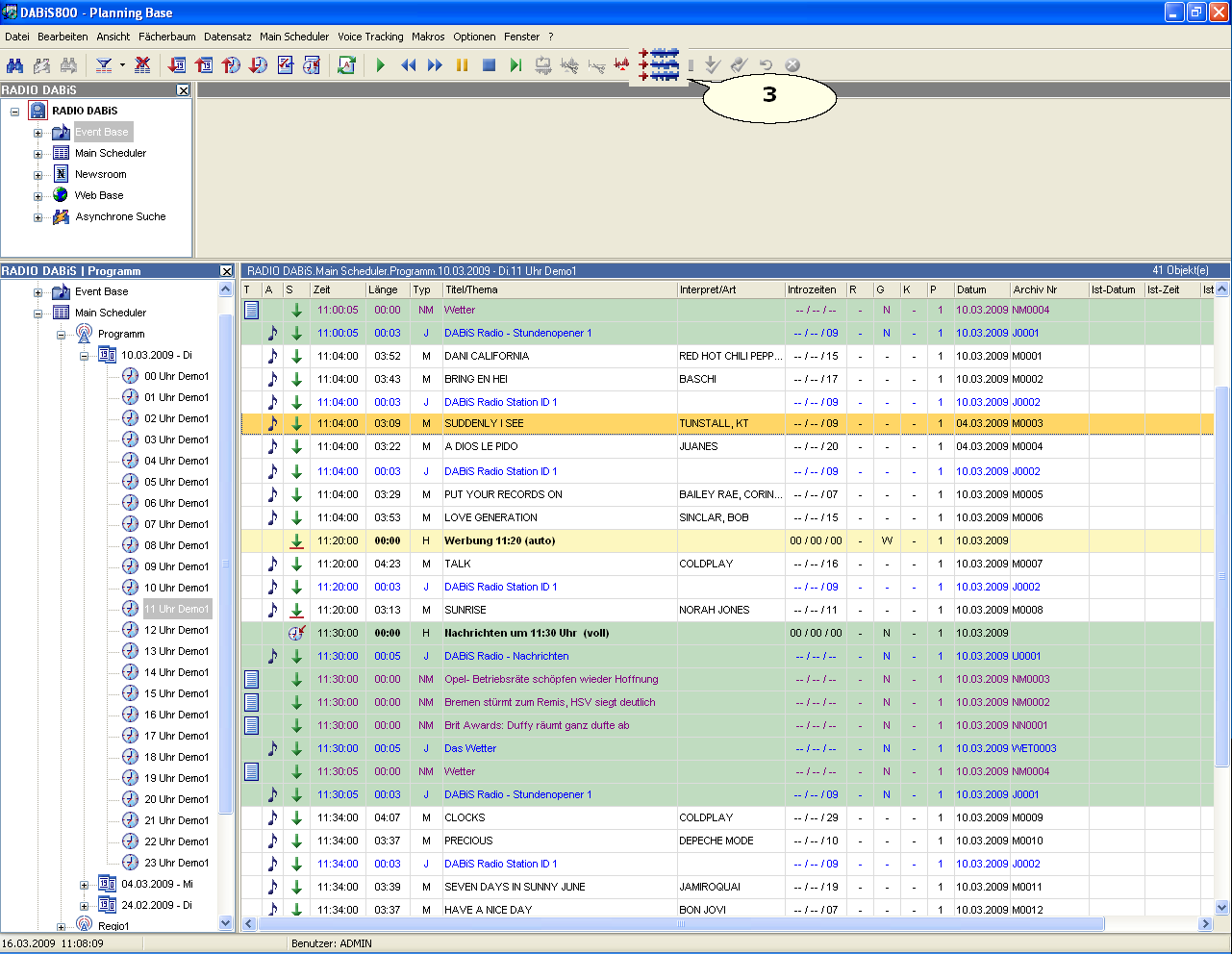Pause playback with orange pause button
The image size is (1232, 954).
click(462, 65)
